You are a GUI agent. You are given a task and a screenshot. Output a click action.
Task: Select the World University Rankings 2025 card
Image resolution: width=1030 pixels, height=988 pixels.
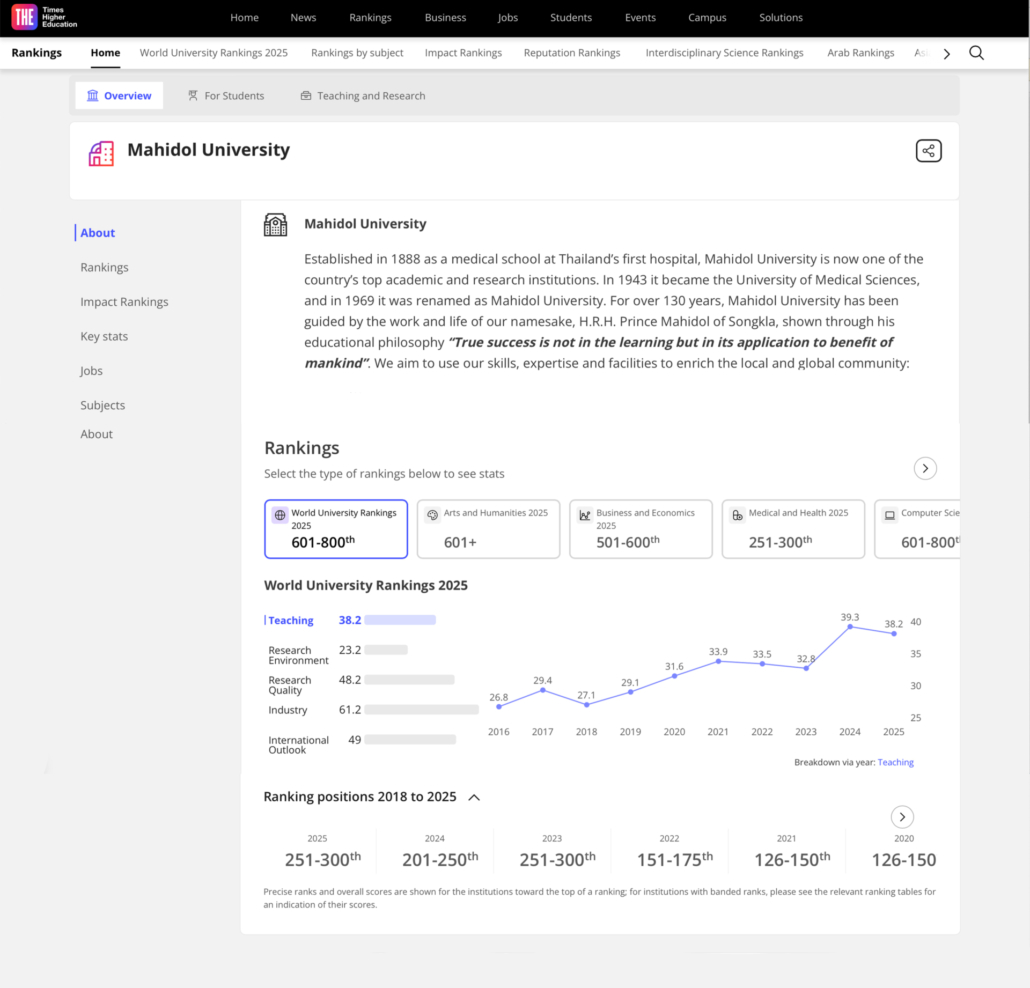point(336,529)
